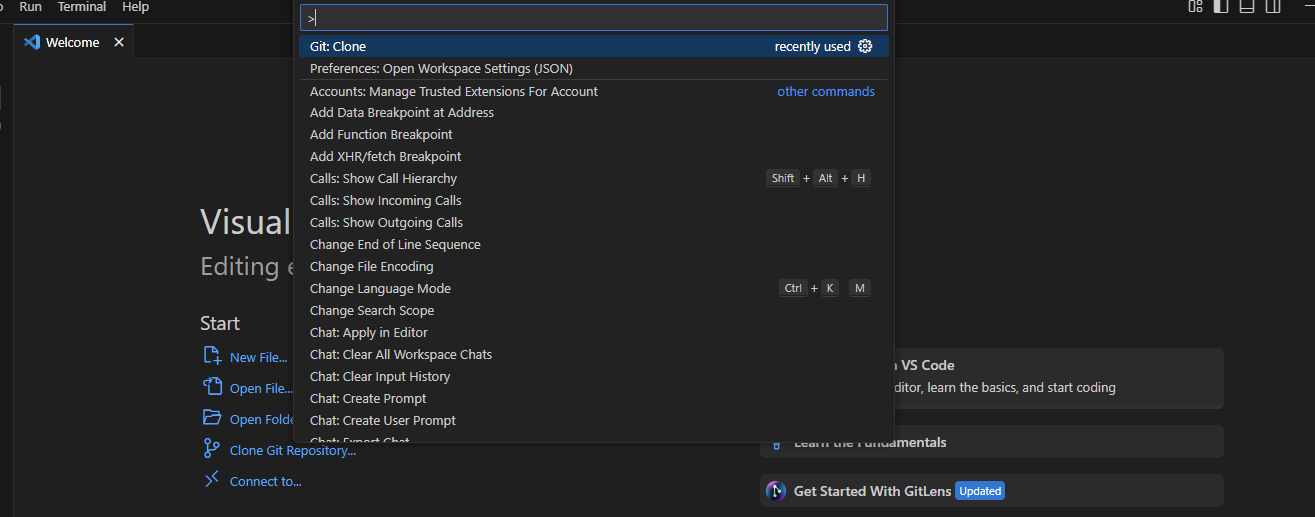Close the Welcome tab
Viewport: 1315px width, 517px height.
coord(119,42)
